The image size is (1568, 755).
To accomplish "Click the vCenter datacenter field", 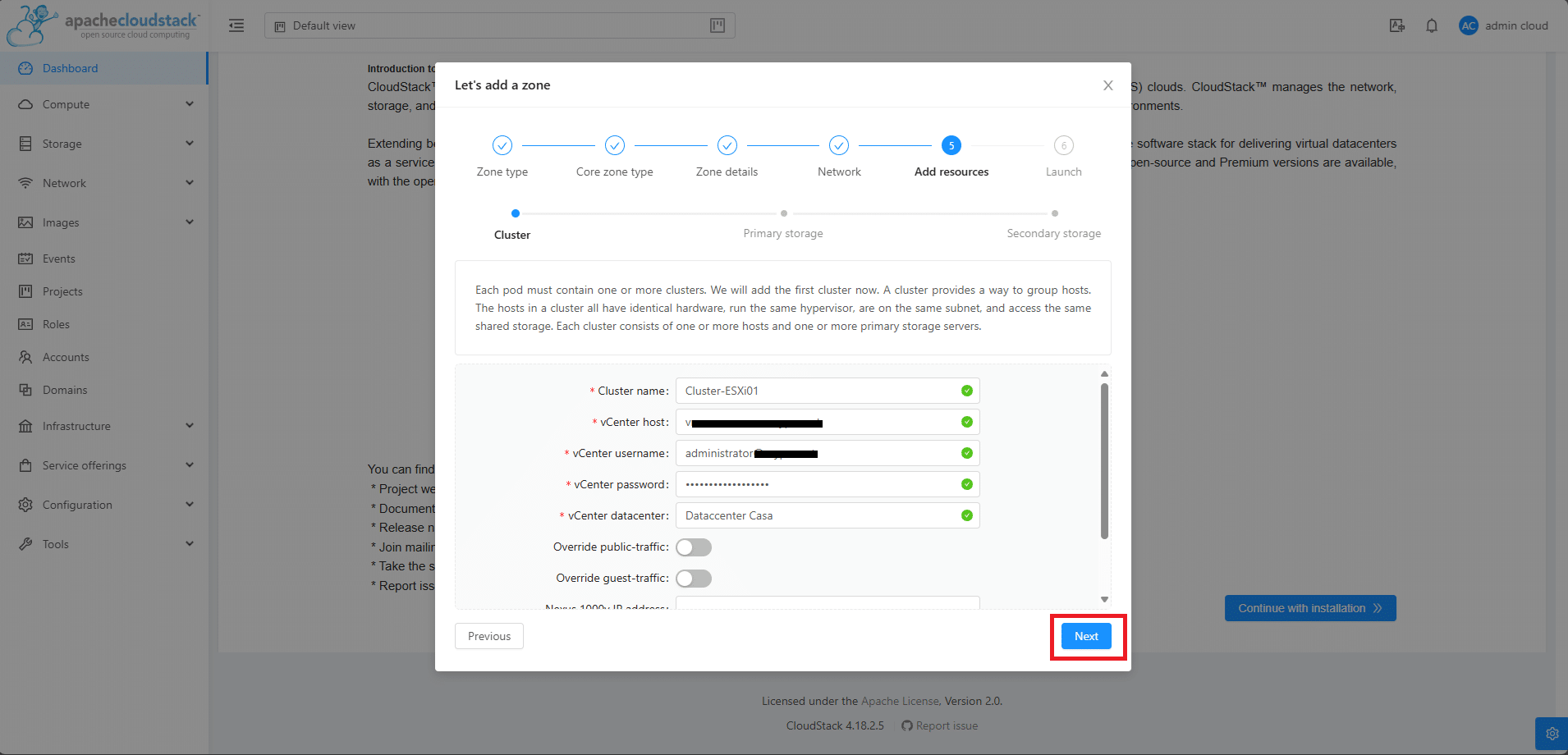I will 828,515.
